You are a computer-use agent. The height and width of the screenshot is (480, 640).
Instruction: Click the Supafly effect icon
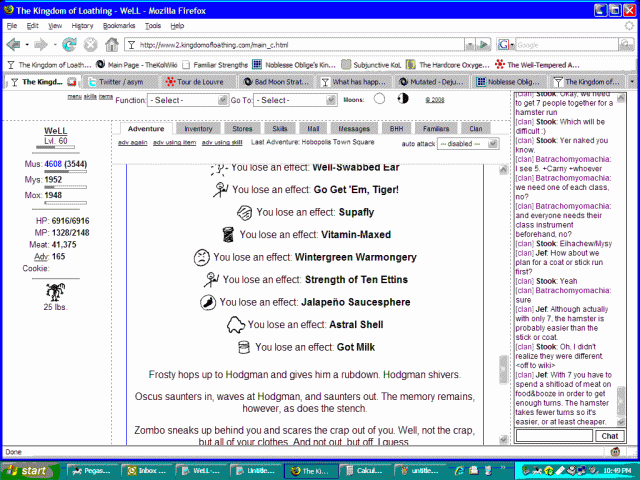pos(244,212)
